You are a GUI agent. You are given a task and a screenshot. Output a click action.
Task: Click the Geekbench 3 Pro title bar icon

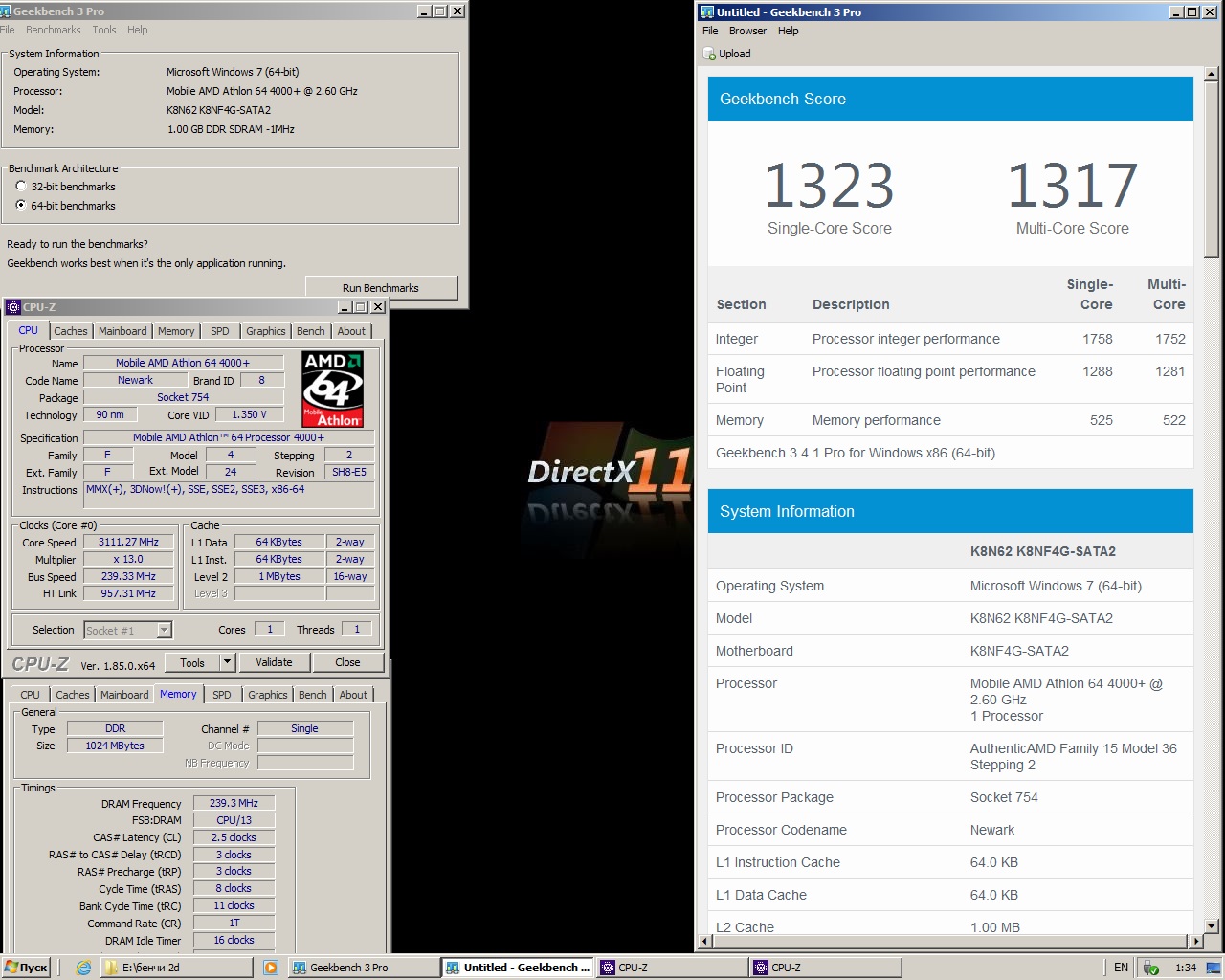click(6, 11)
